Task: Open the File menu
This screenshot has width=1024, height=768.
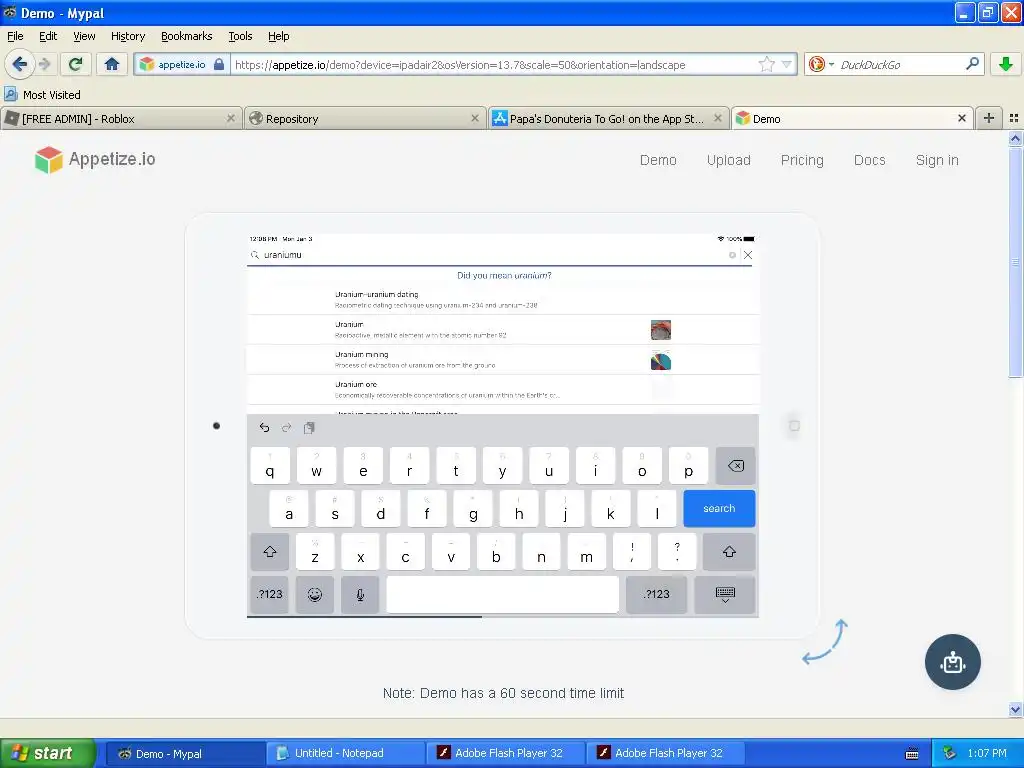Action: pyautogui.click(x=15, y=36)
